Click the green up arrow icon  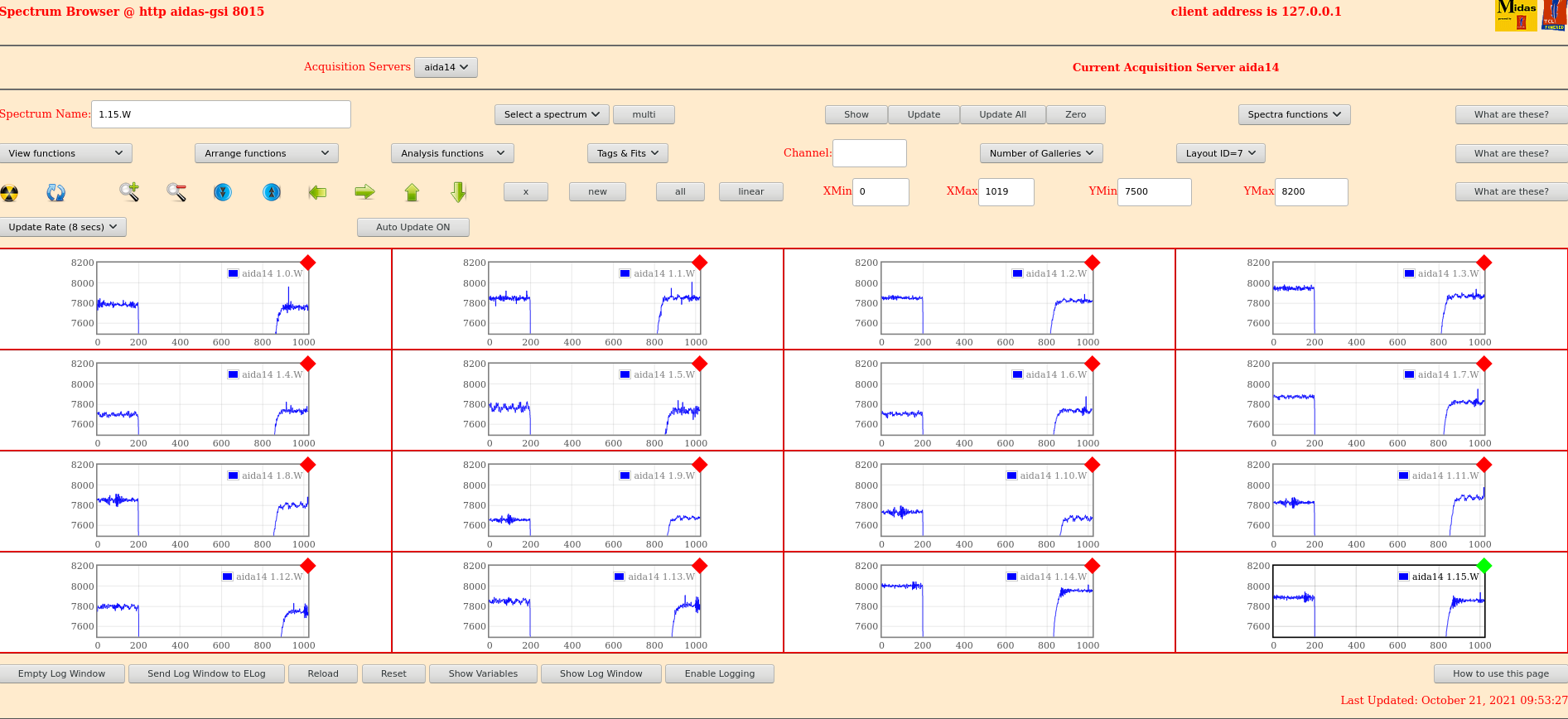[x=412, y=192]
